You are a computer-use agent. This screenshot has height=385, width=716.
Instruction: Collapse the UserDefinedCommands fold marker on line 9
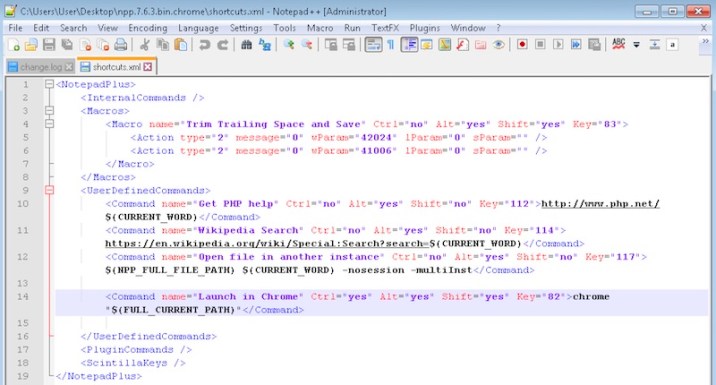point(49,190)
